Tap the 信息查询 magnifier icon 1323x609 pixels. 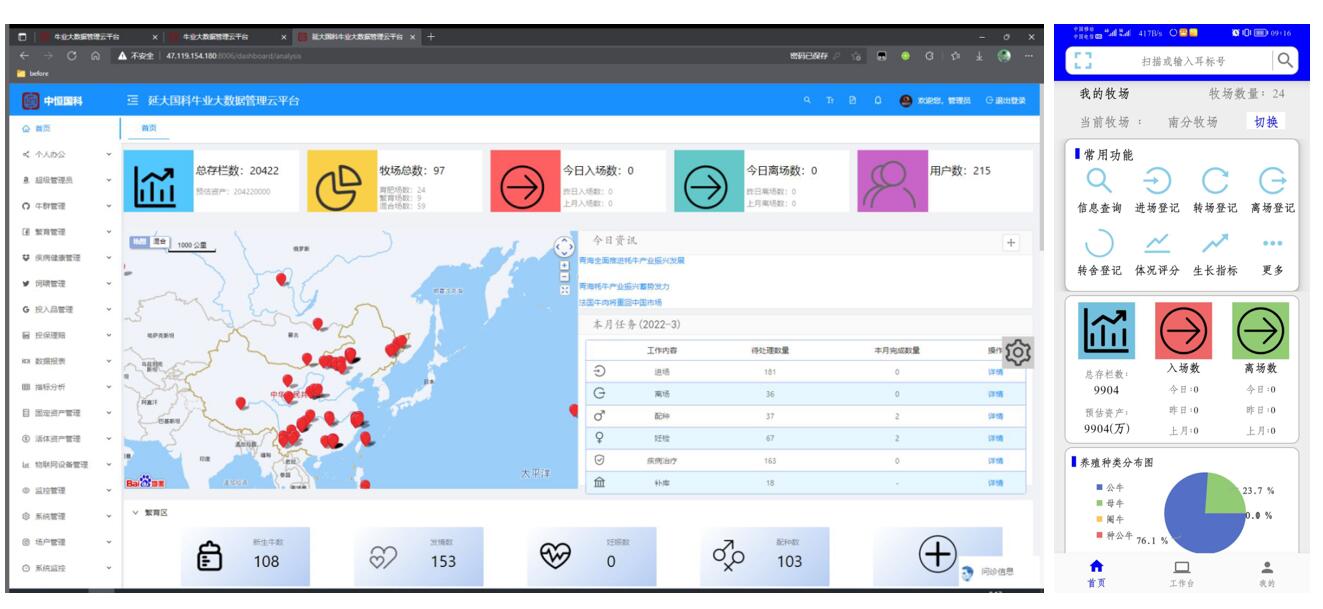(x=1099, y=181)
